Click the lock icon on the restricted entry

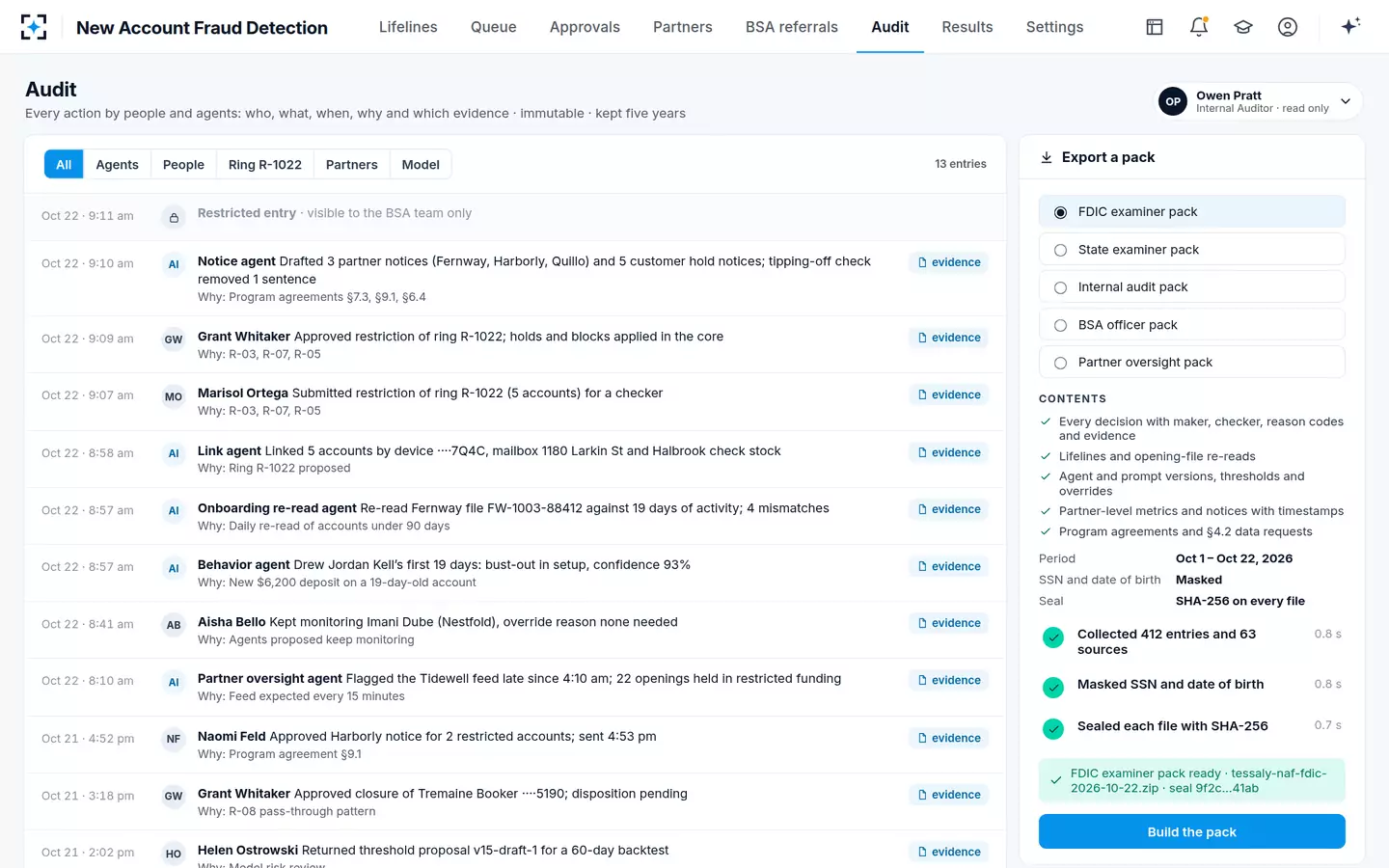[x=174, y=217]
